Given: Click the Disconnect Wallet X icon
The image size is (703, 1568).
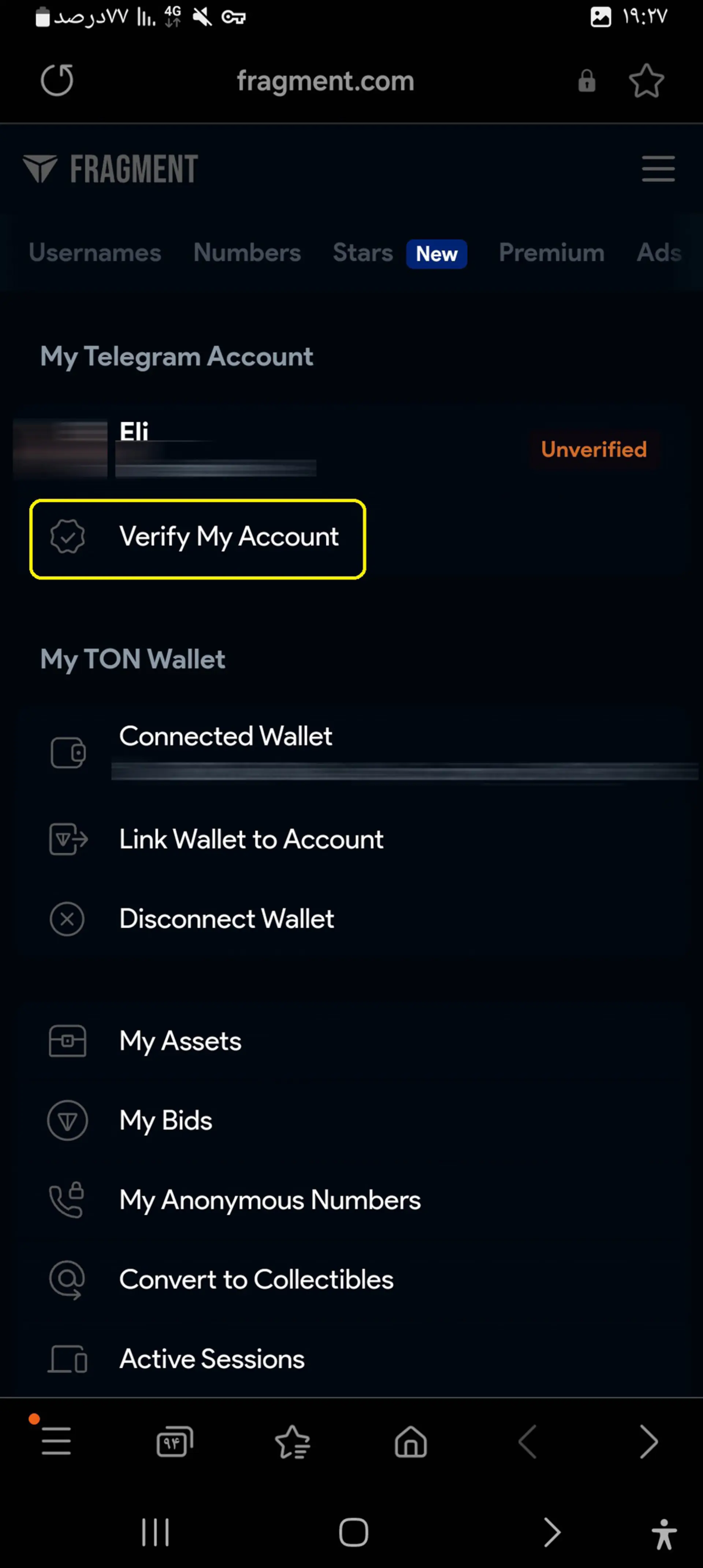Looking at the screenshot, I should [x=67, y=919].
